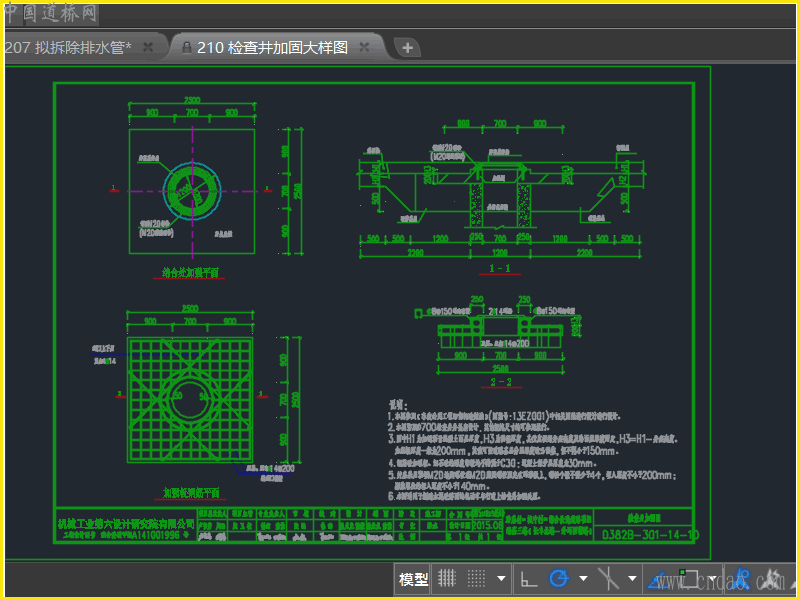Open a new drawing tab with plus button
Viewport: 800px width, 600px height.
(407, 48)
